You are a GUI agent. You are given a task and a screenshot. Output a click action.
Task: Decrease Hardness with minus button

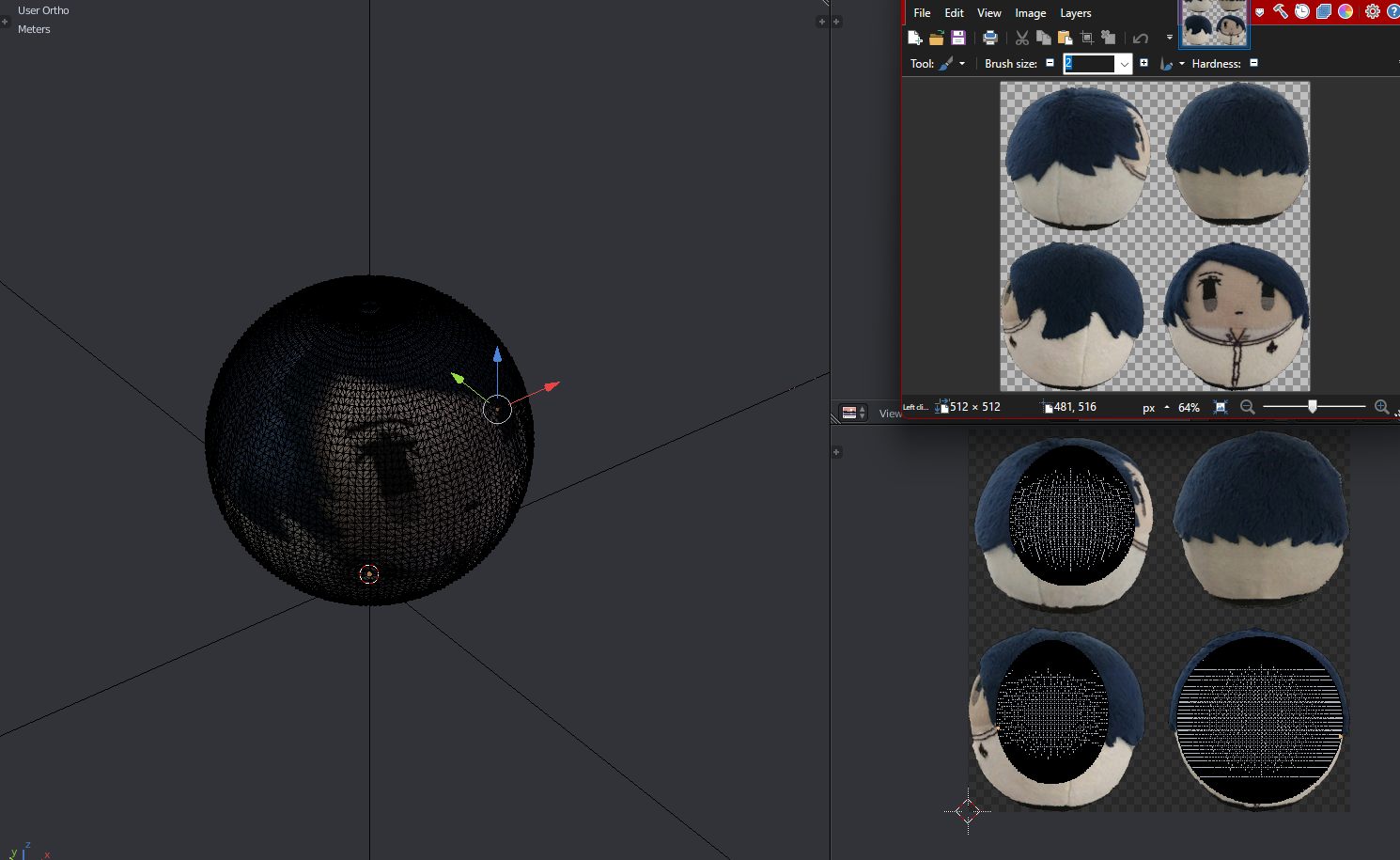tap(1253, 63)
